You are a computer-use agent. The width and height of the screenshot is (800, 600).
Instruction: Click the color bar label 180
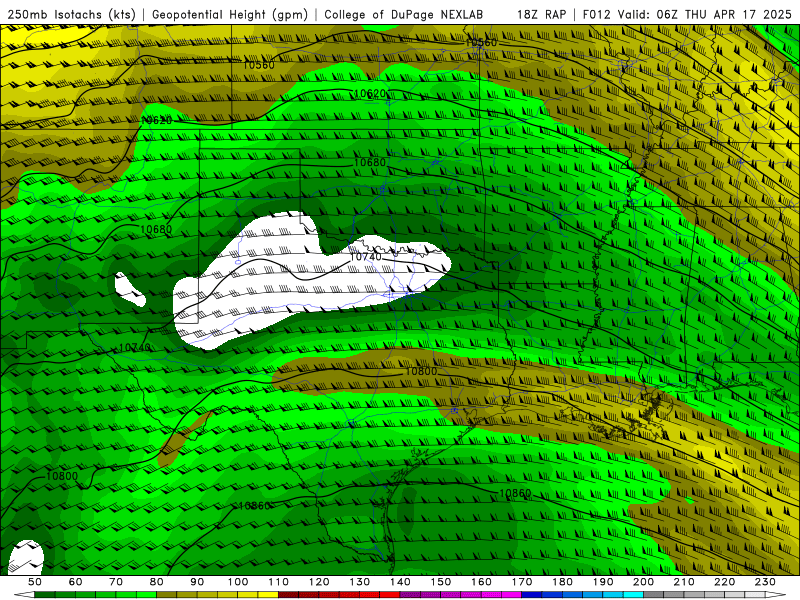pos(562,582)
